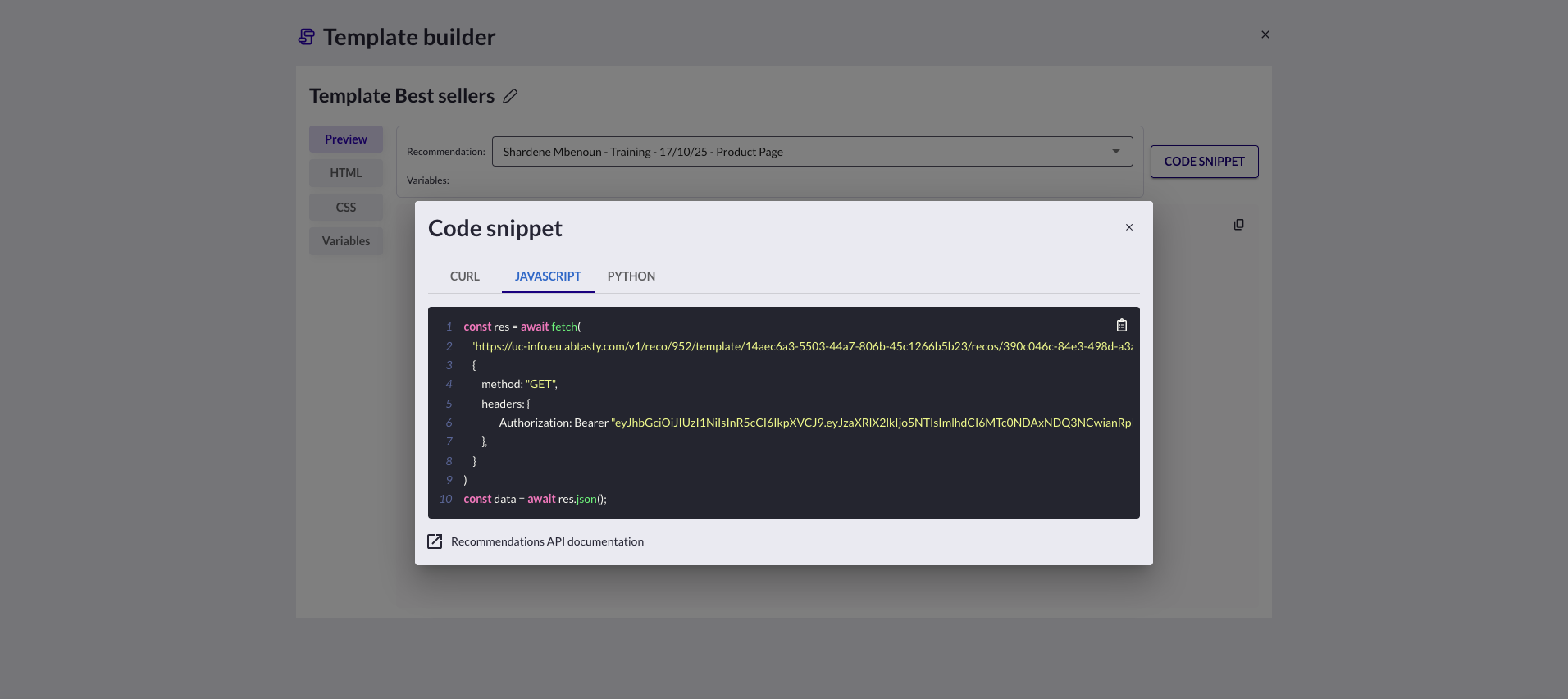Image resolution: width=1568 pixels, height=699 pixels.
Task: Select the JAVASCRIPT tab
Action: [548, 276]
